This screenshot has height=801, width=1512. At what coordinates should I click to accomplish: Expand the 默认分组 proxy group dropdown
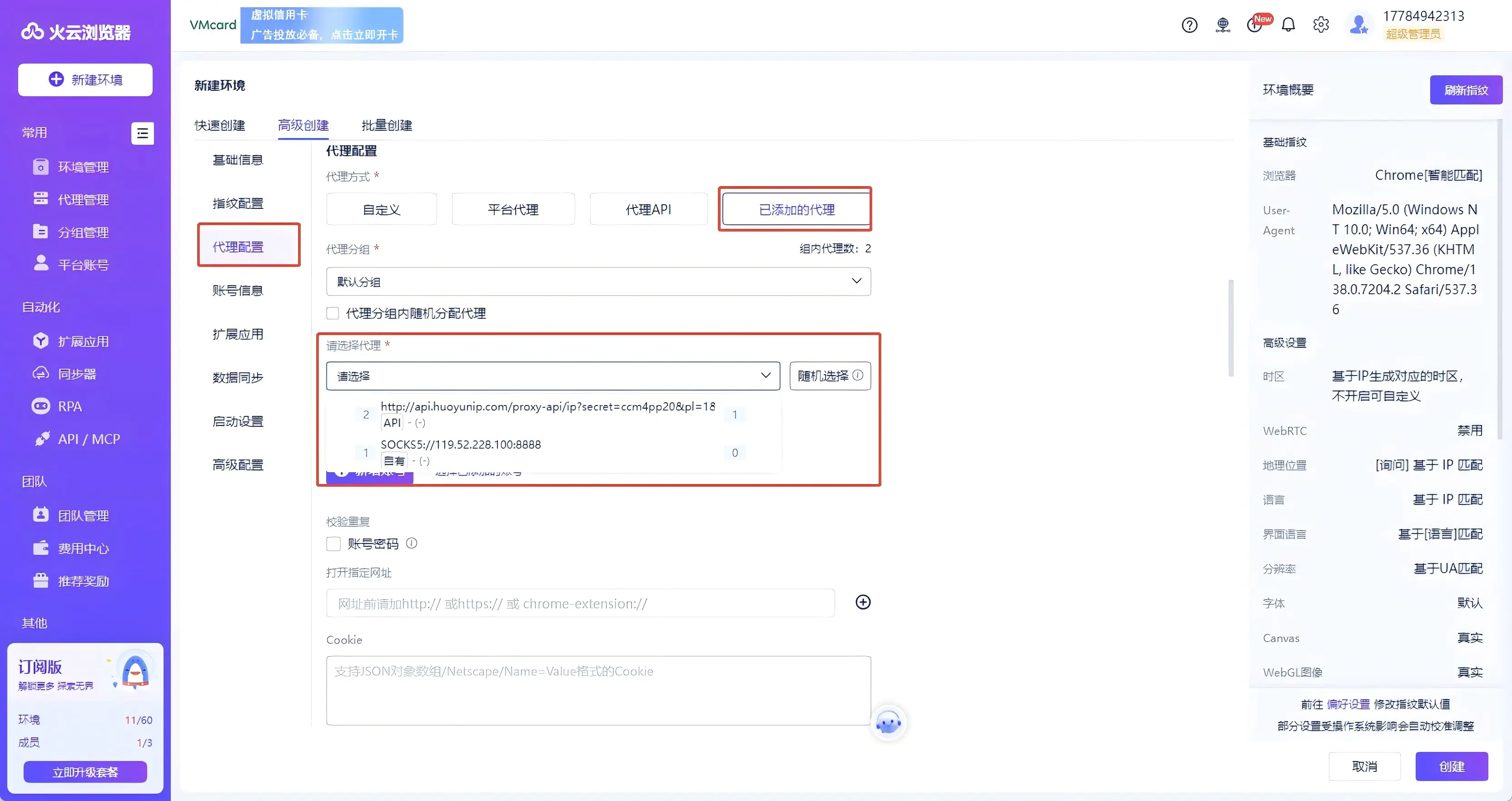pyautogui.click(x=598, y=282)
